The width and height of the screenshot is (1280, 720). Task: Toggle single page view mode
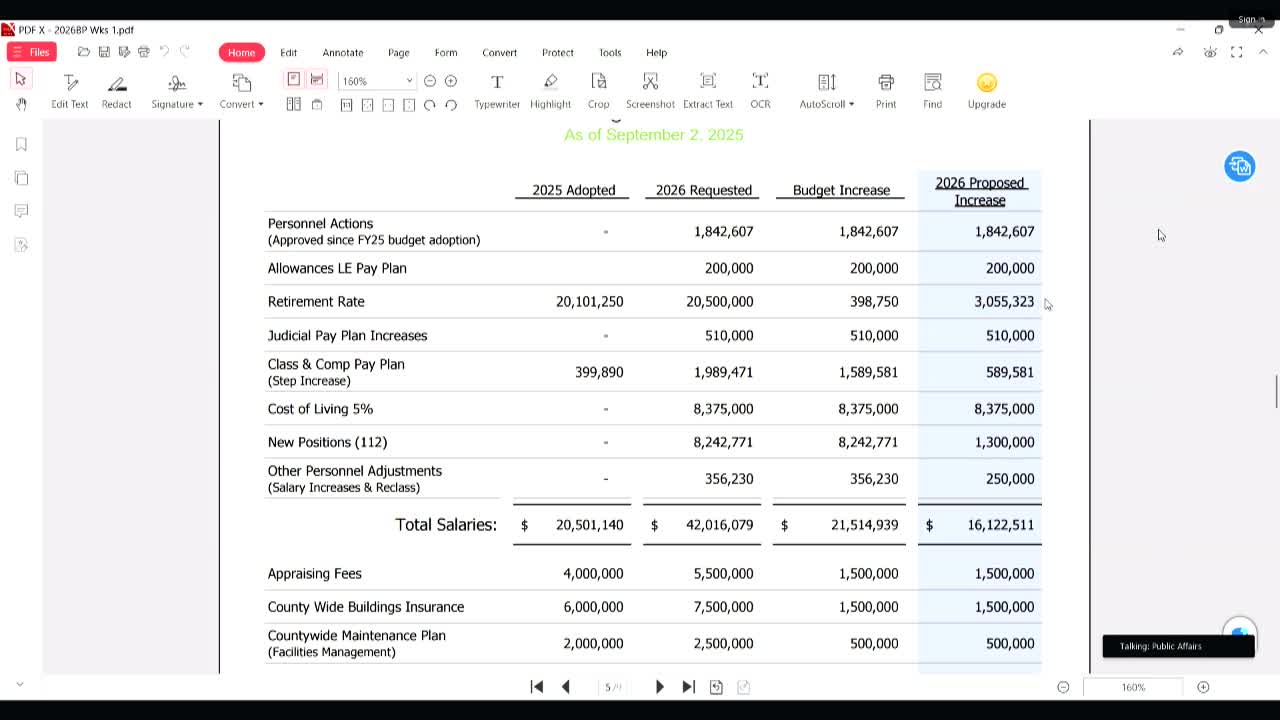(294, 79)
